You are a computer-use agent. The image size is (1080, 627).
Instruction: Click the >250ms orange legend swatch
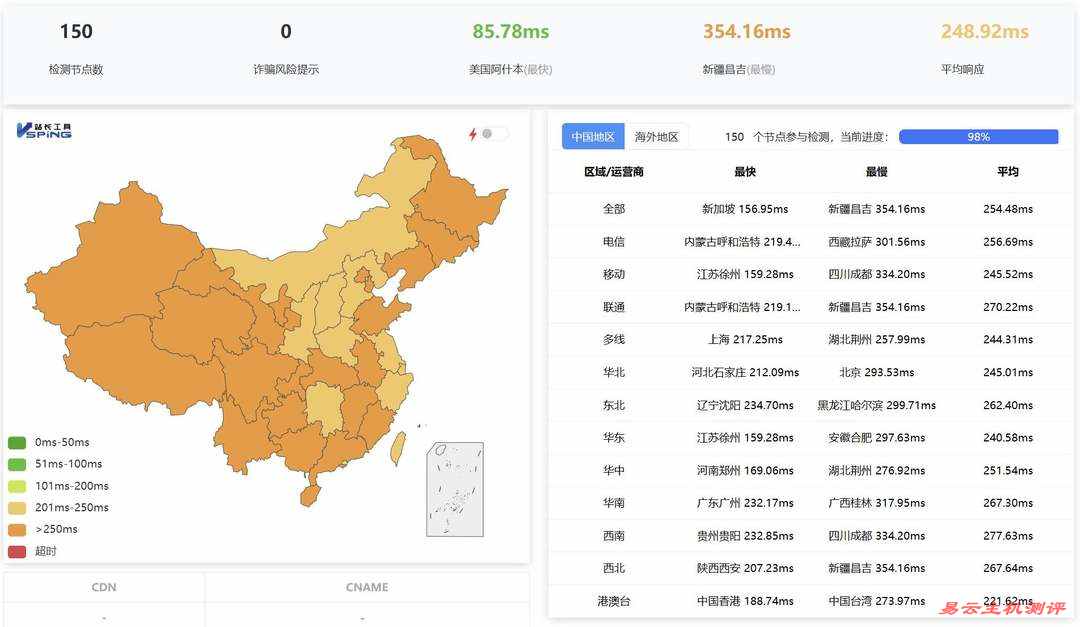pos(17,529)
